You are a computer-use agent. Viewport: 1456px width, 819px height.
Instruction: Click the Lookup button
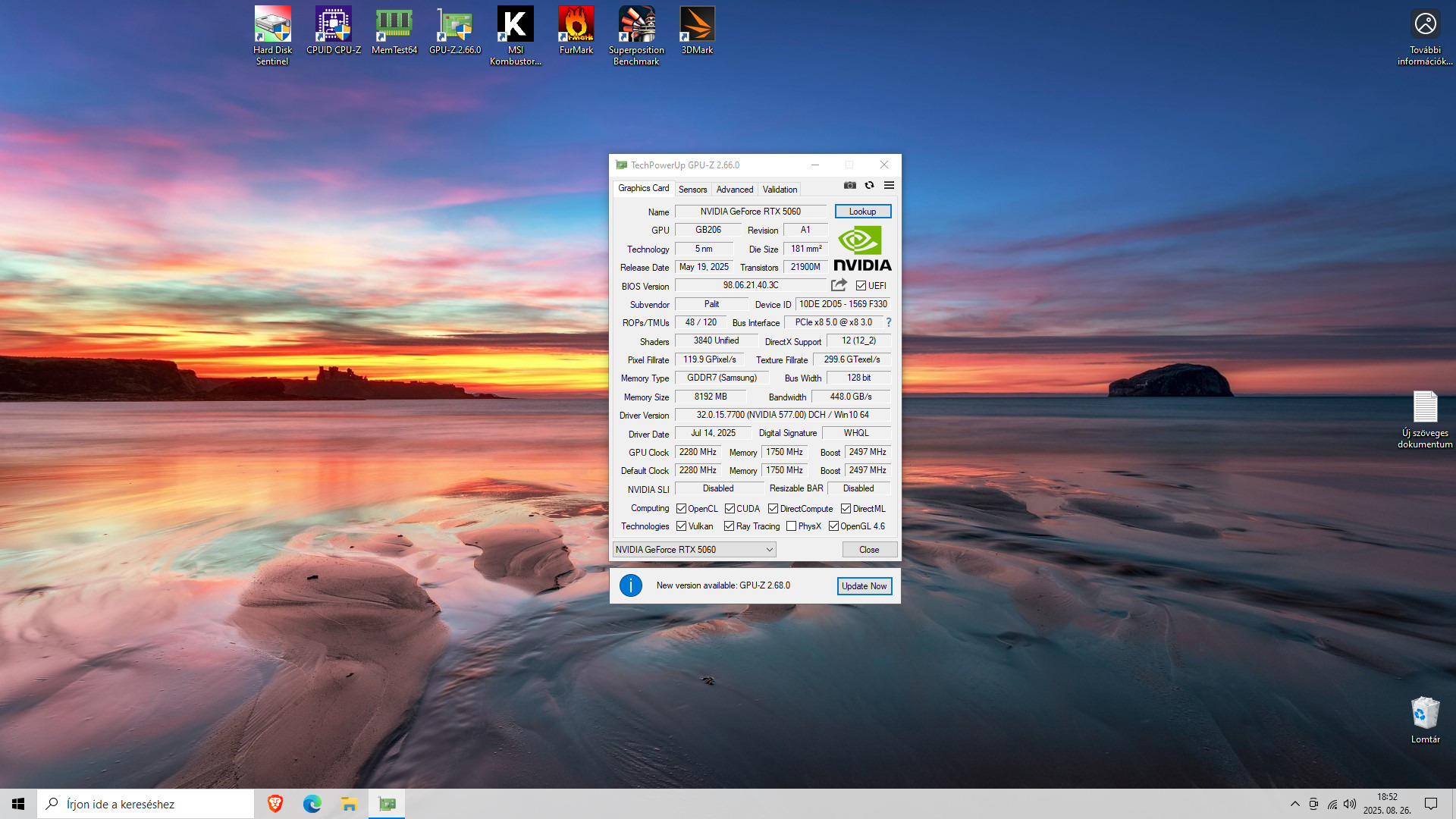[x=862, y=212]
